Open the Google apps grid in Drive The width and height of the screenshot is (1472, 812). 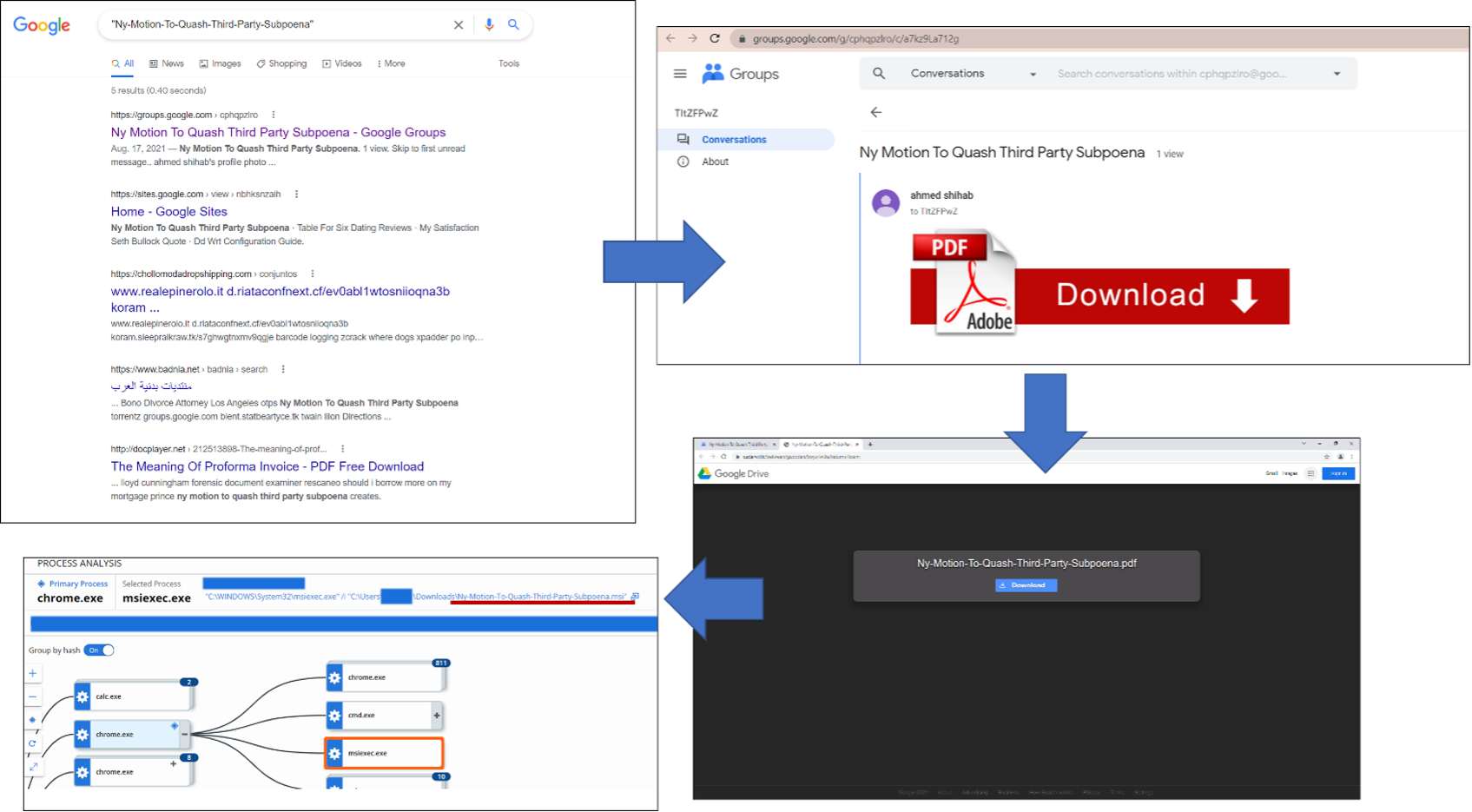[1310, 473]
